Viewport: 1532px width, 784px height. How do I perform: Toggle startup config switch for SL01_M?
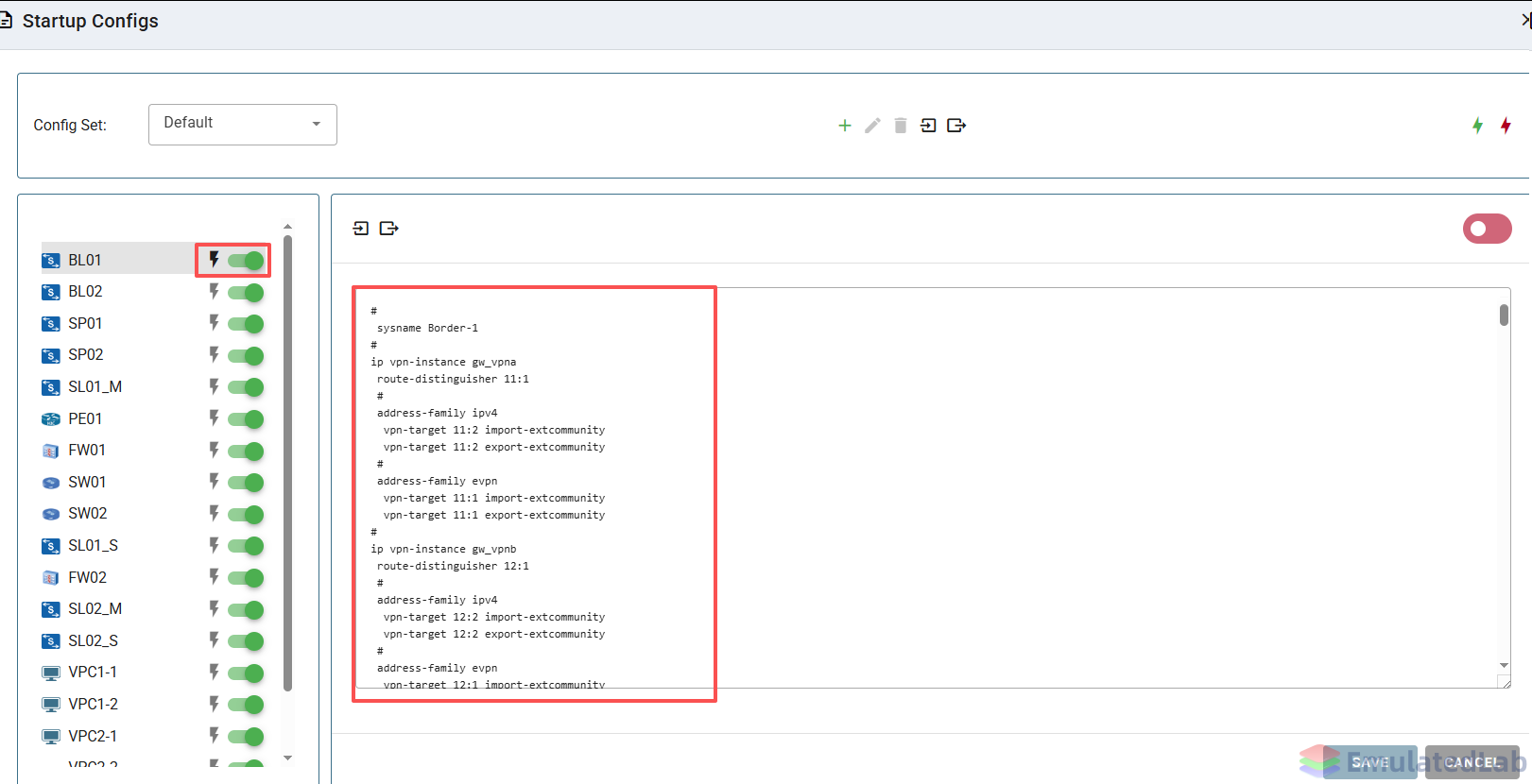click(x=246, y=387)
